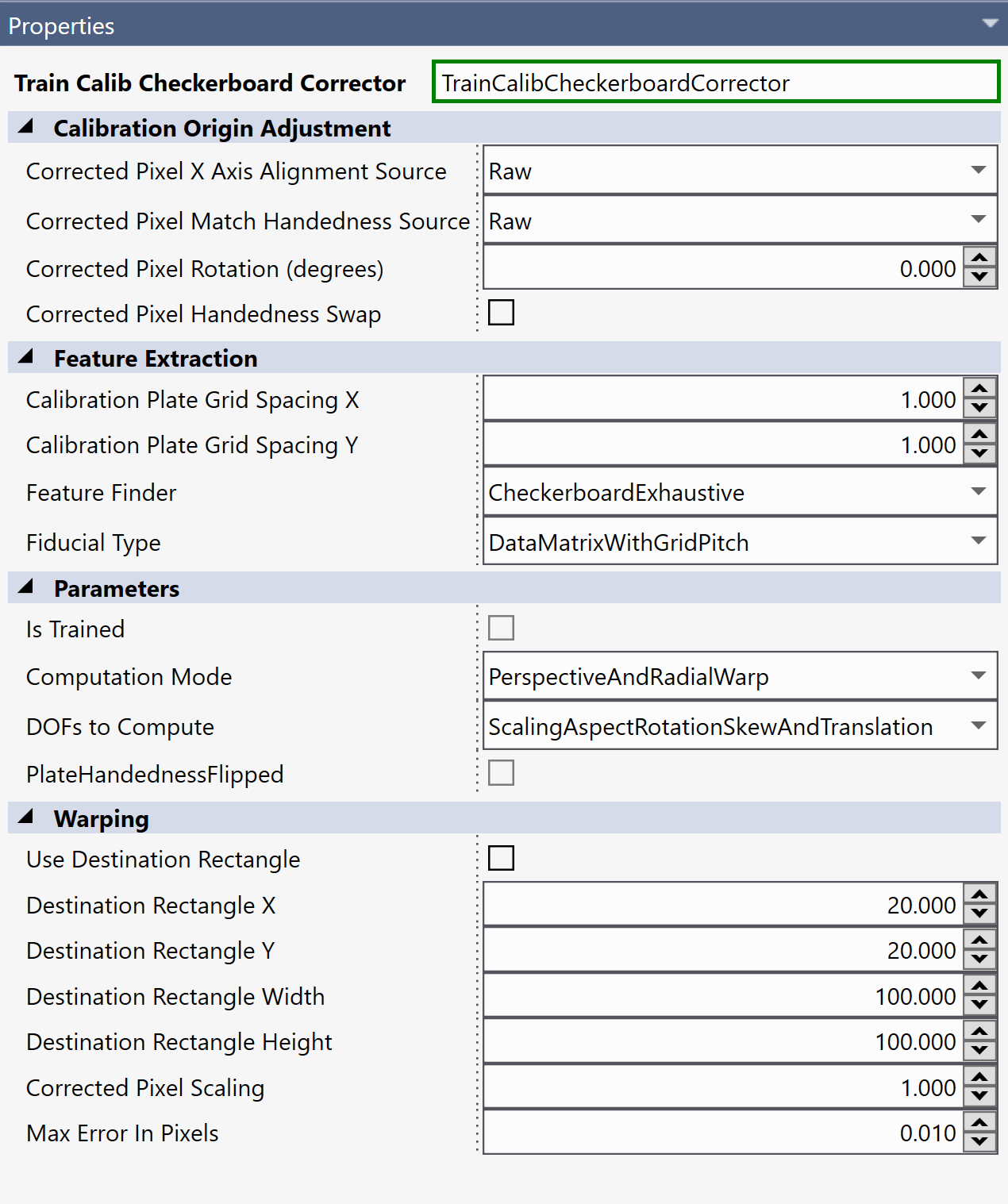Decrease Destination Rectangle X with down arrow
1008x1204 pixels.
[980, 914]
